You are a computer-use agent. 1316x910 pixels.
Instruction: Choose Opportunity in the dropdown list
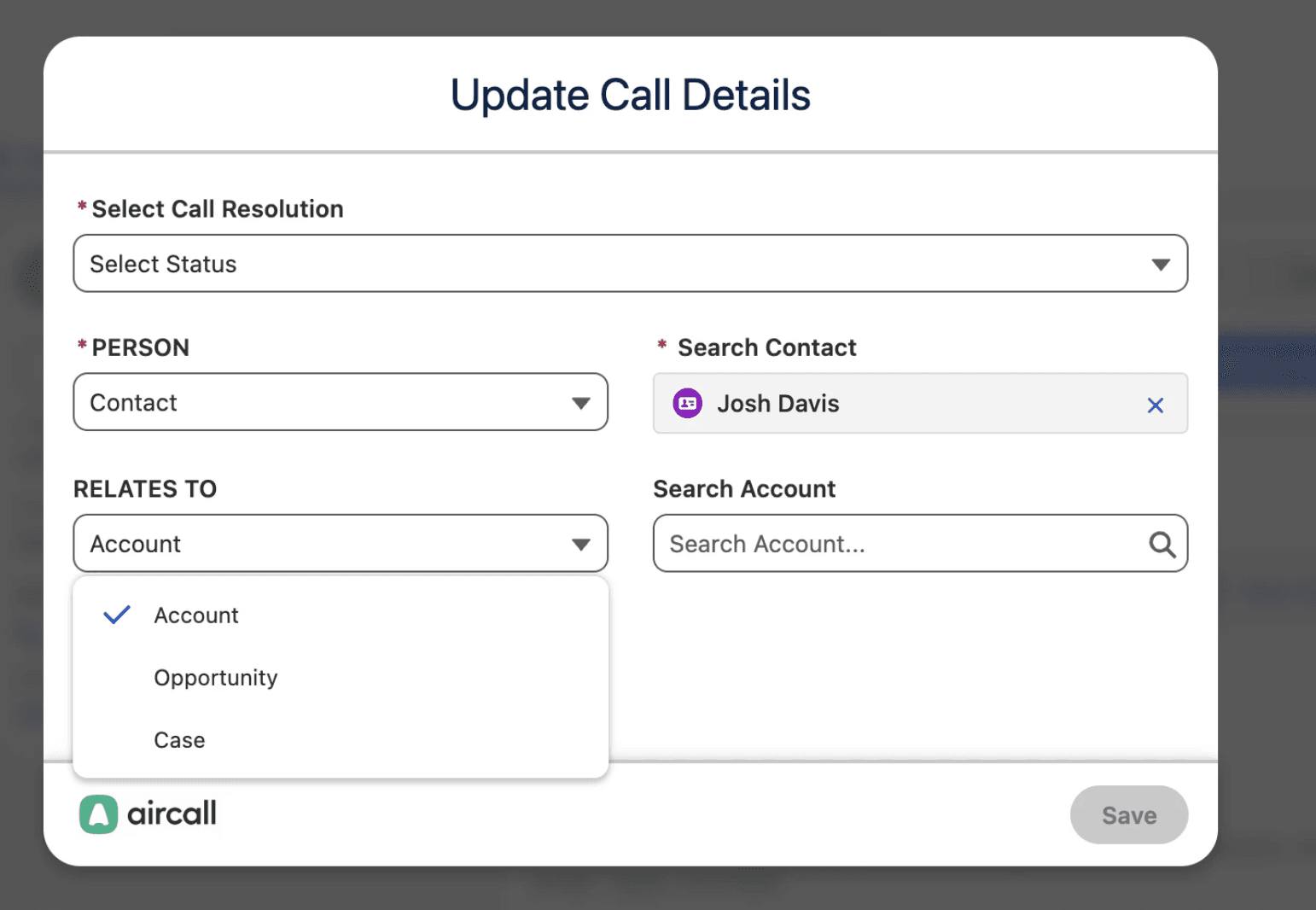216,678
